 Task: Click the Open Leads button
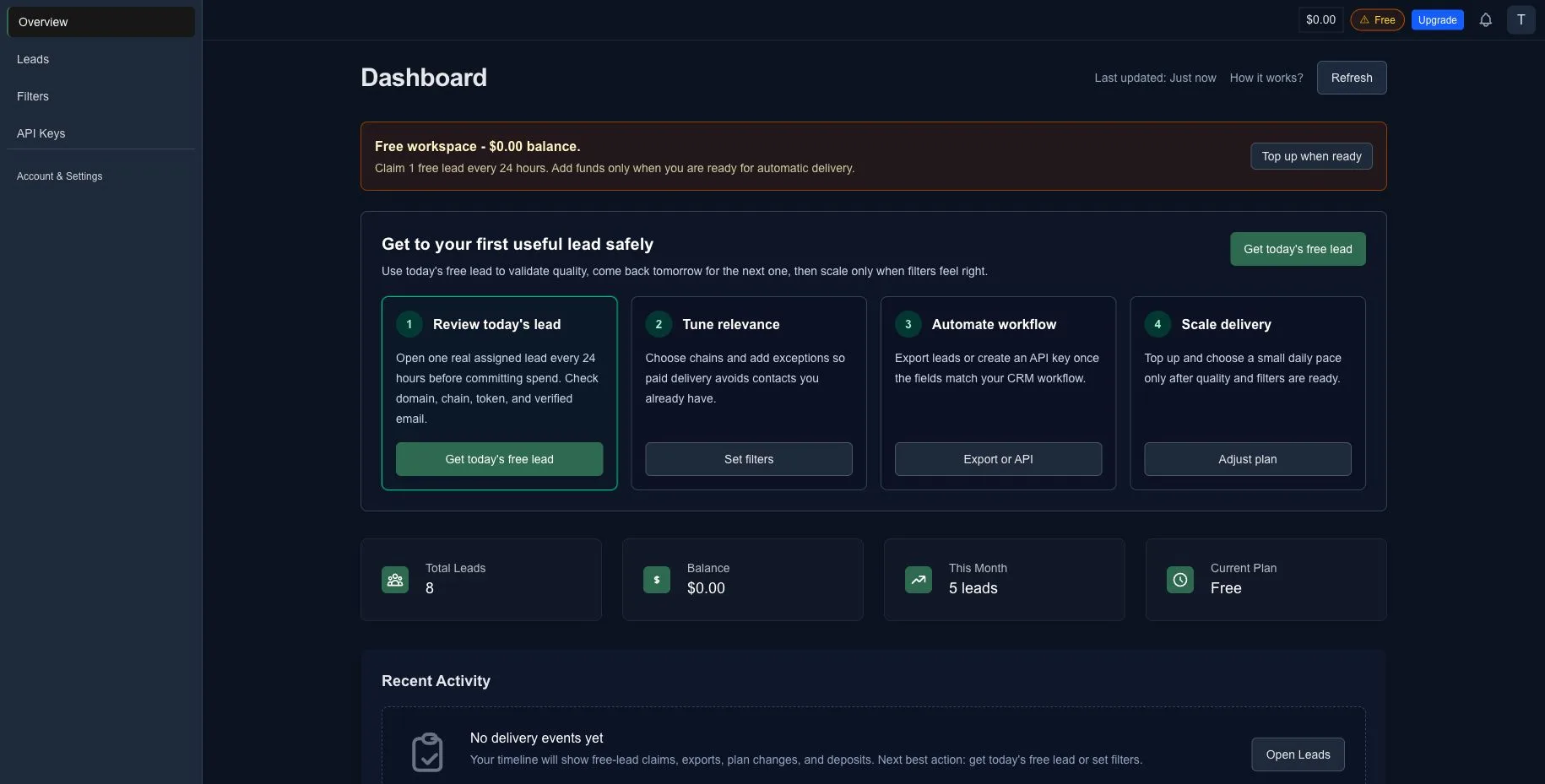click(x=1298, y=754)
